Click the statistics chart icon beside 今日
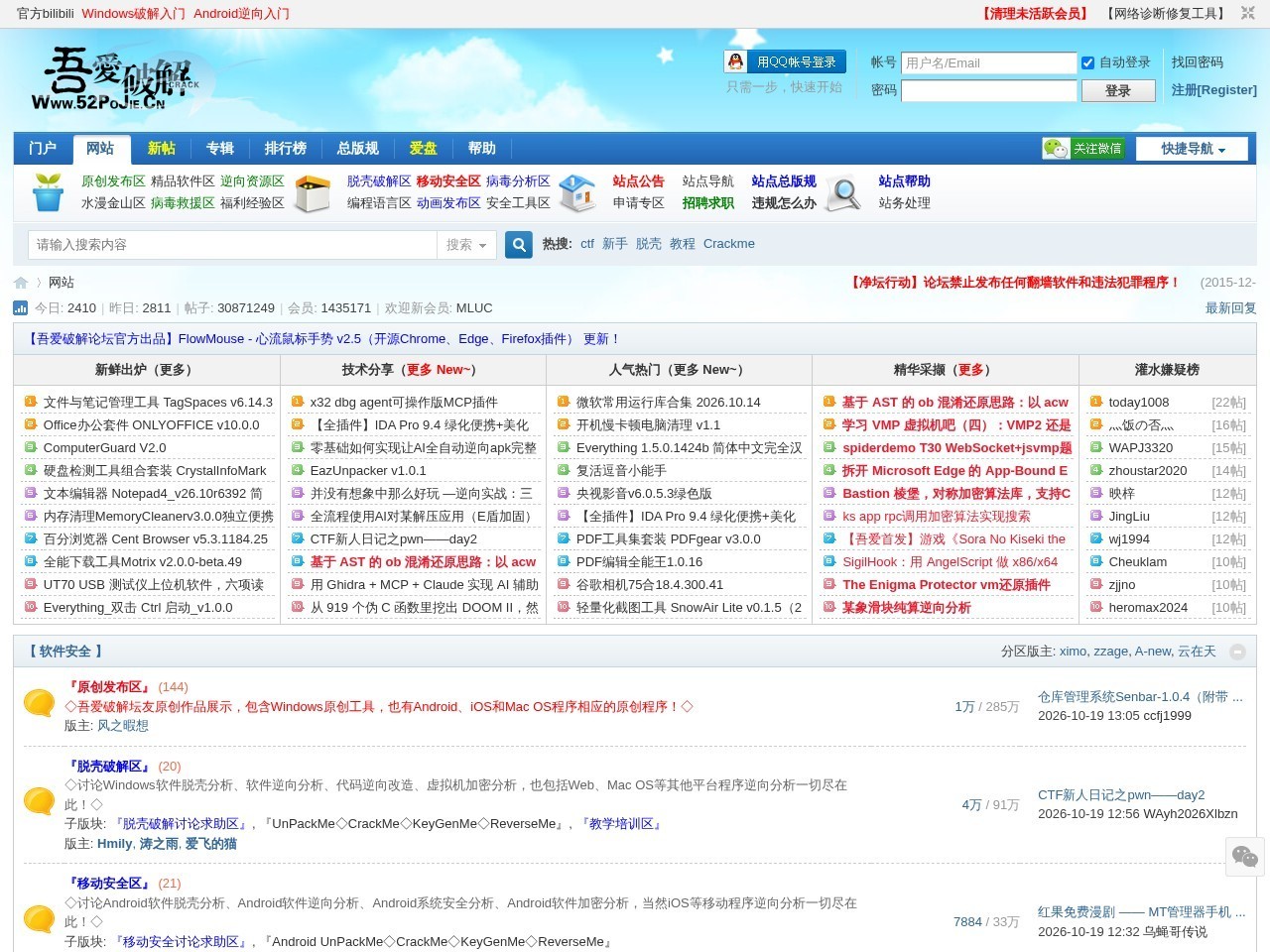The width and height of the screenshot is (1270, 952). (21, 308)
